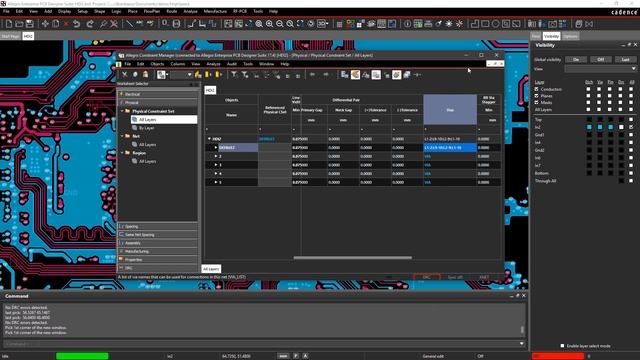Click the forward arrow icon in Constraint Manager

pyautogui.click(x=326, y=75)
